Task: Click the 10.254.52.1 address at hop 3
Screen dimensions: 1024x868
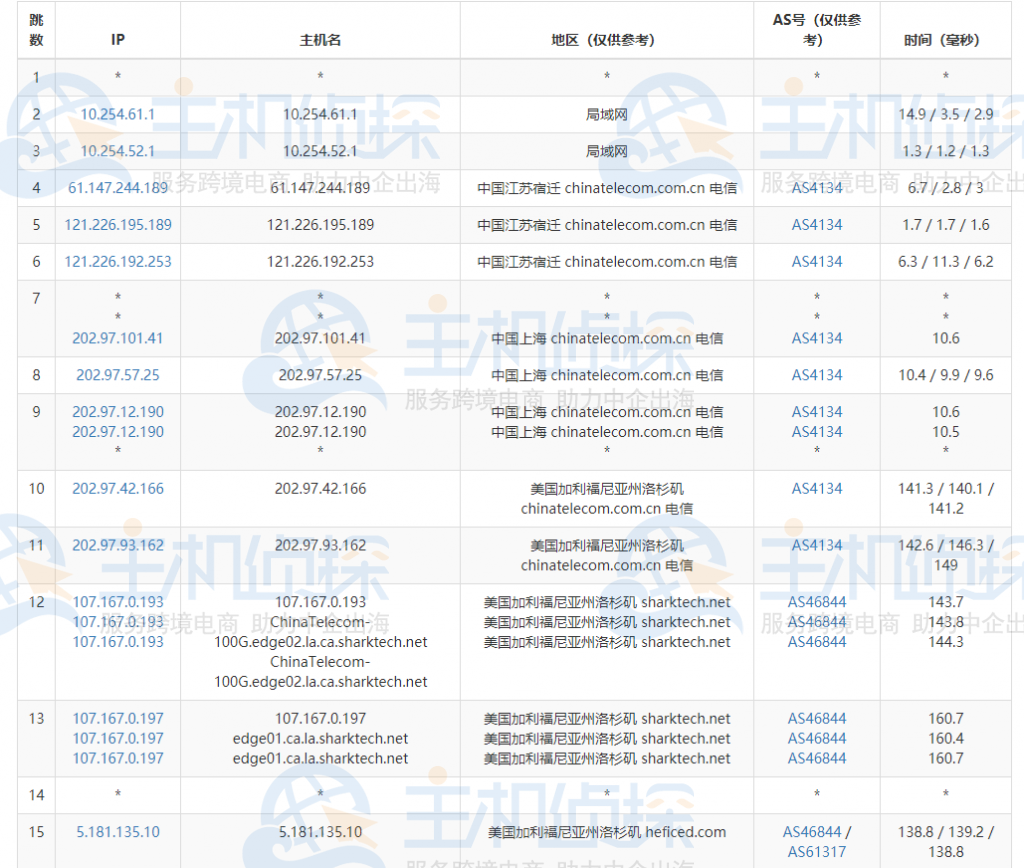Action: click(x=117, y=151)
